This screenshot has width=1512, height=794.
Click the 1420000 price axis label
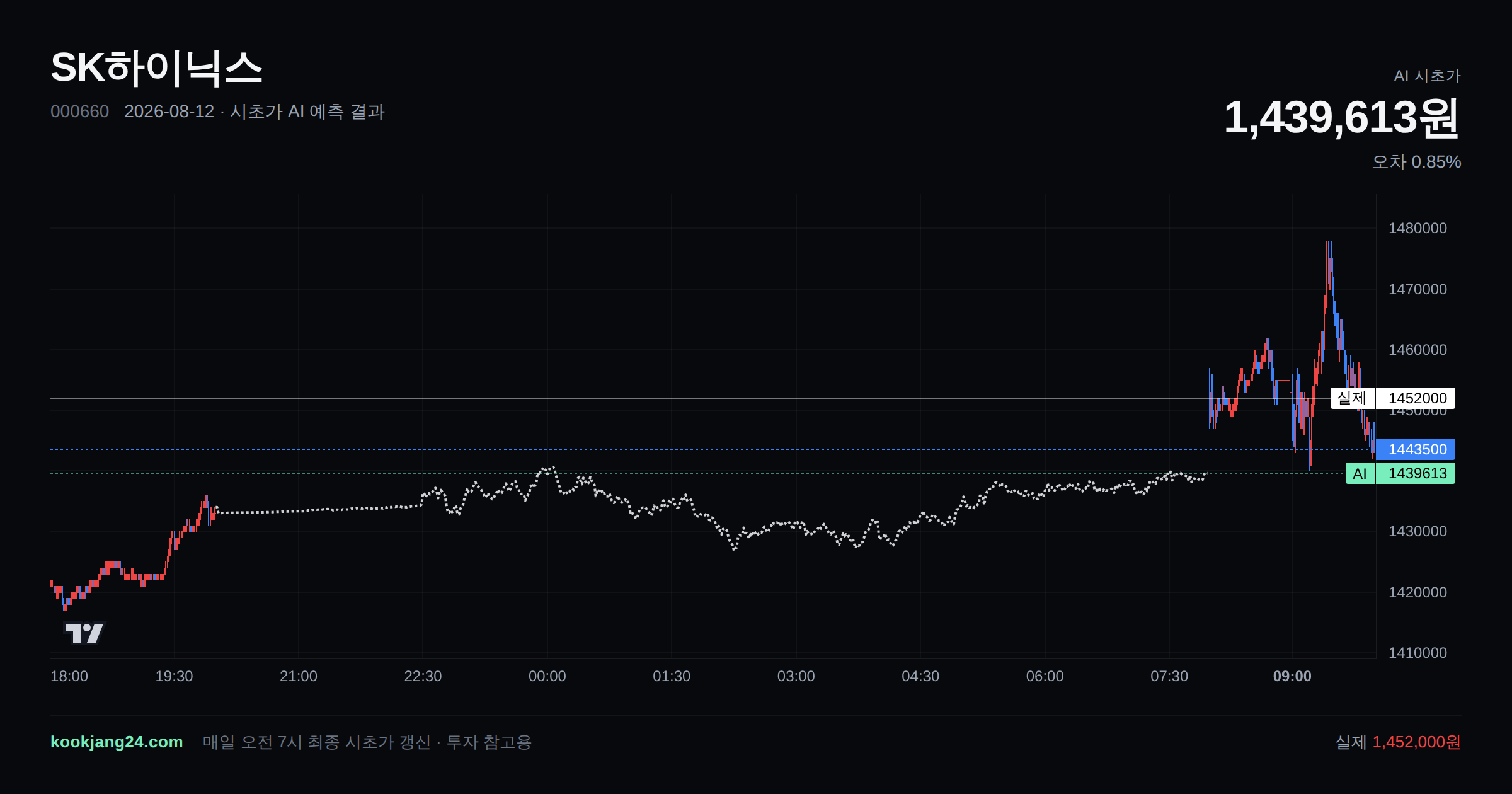pos(1417,592)
